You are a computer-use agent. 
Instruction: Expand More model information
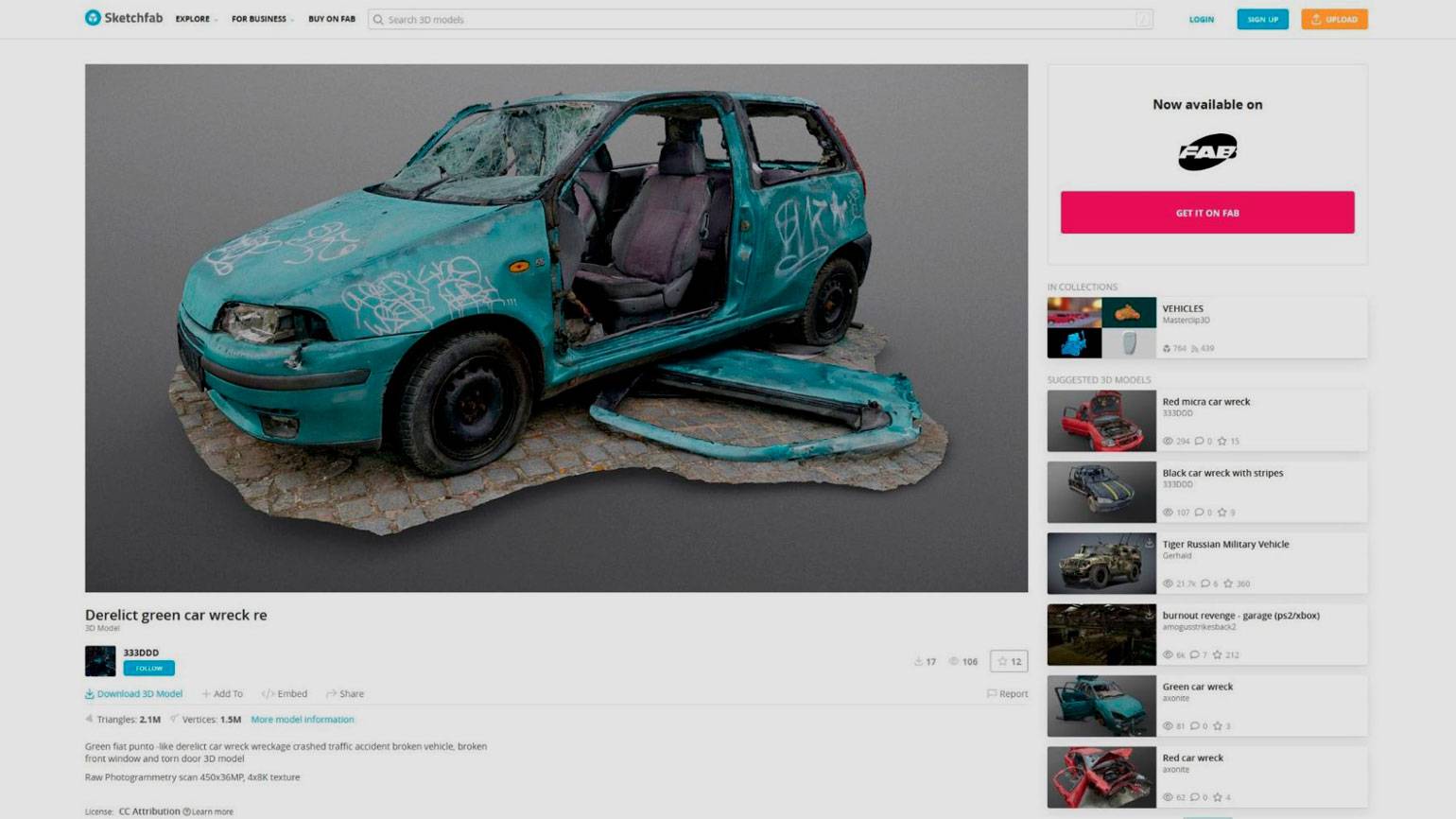click(303, 720)
